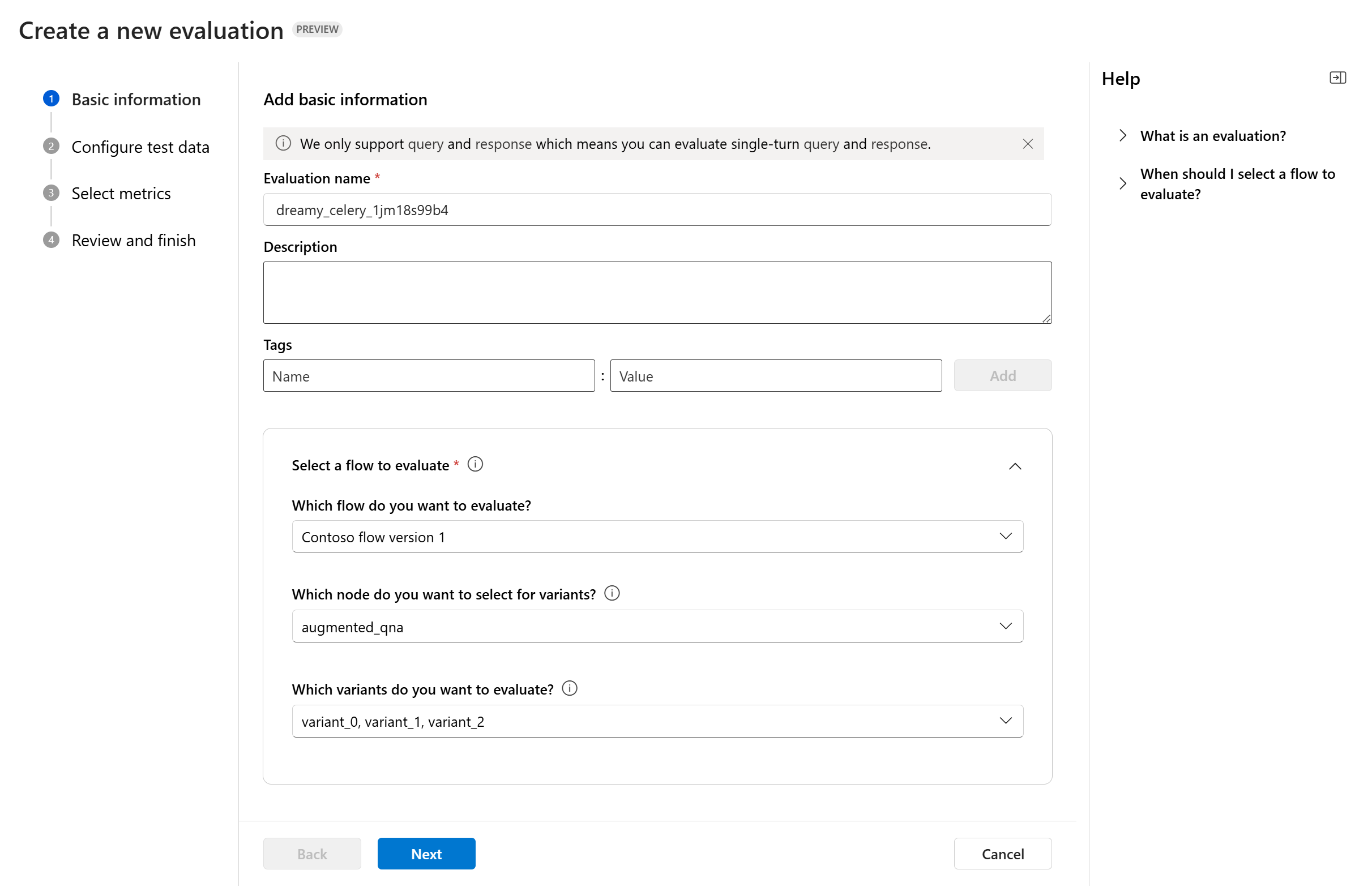Dismiss the query and response info banner
Viewport: 1372px width, 887px height.
(x=1027, y=144)
